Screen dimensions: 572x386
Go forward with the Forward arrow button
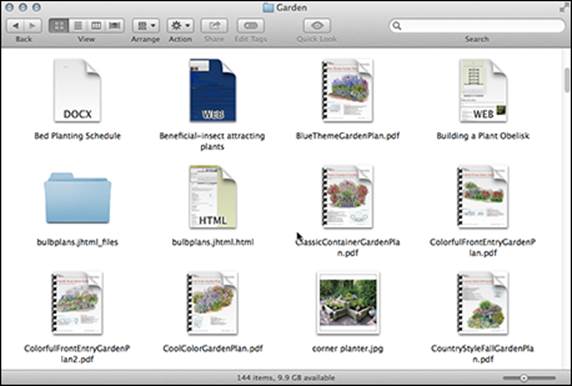(33, 26)
